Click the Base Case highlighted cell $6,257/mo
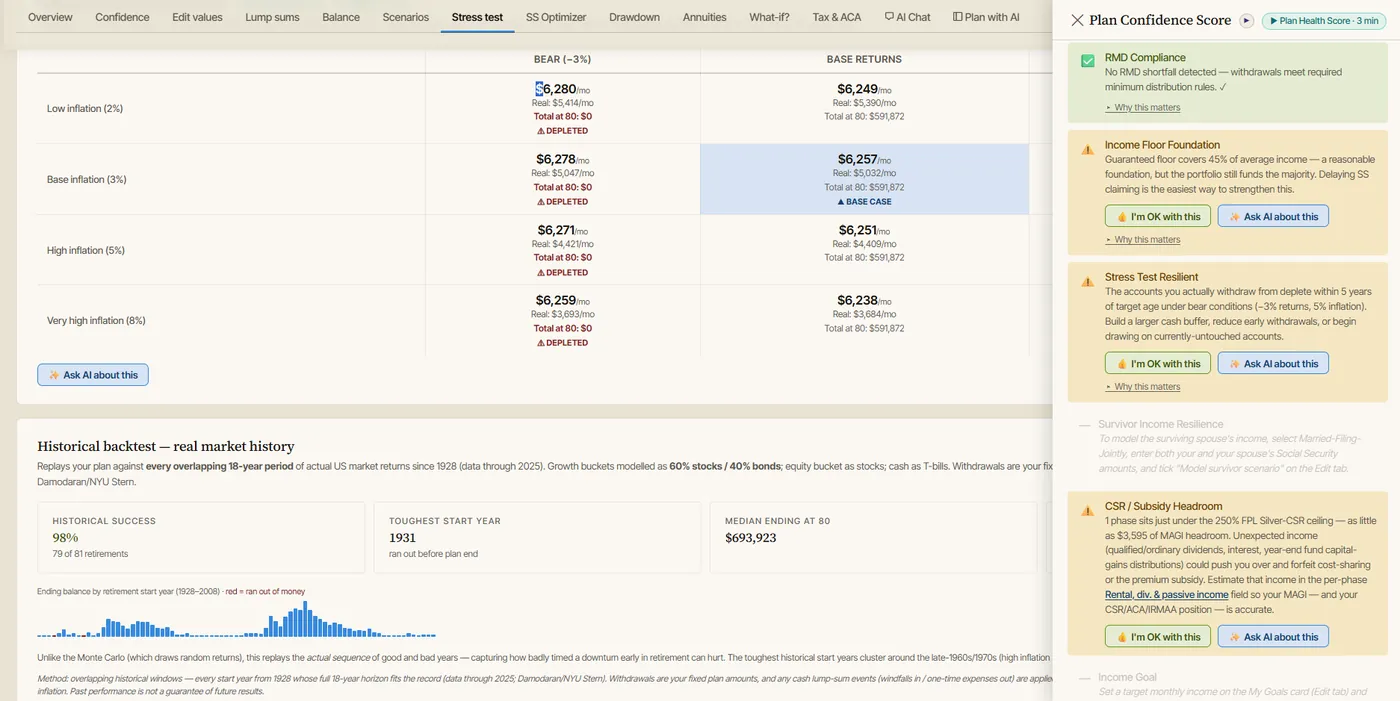 tap(864, 179)
